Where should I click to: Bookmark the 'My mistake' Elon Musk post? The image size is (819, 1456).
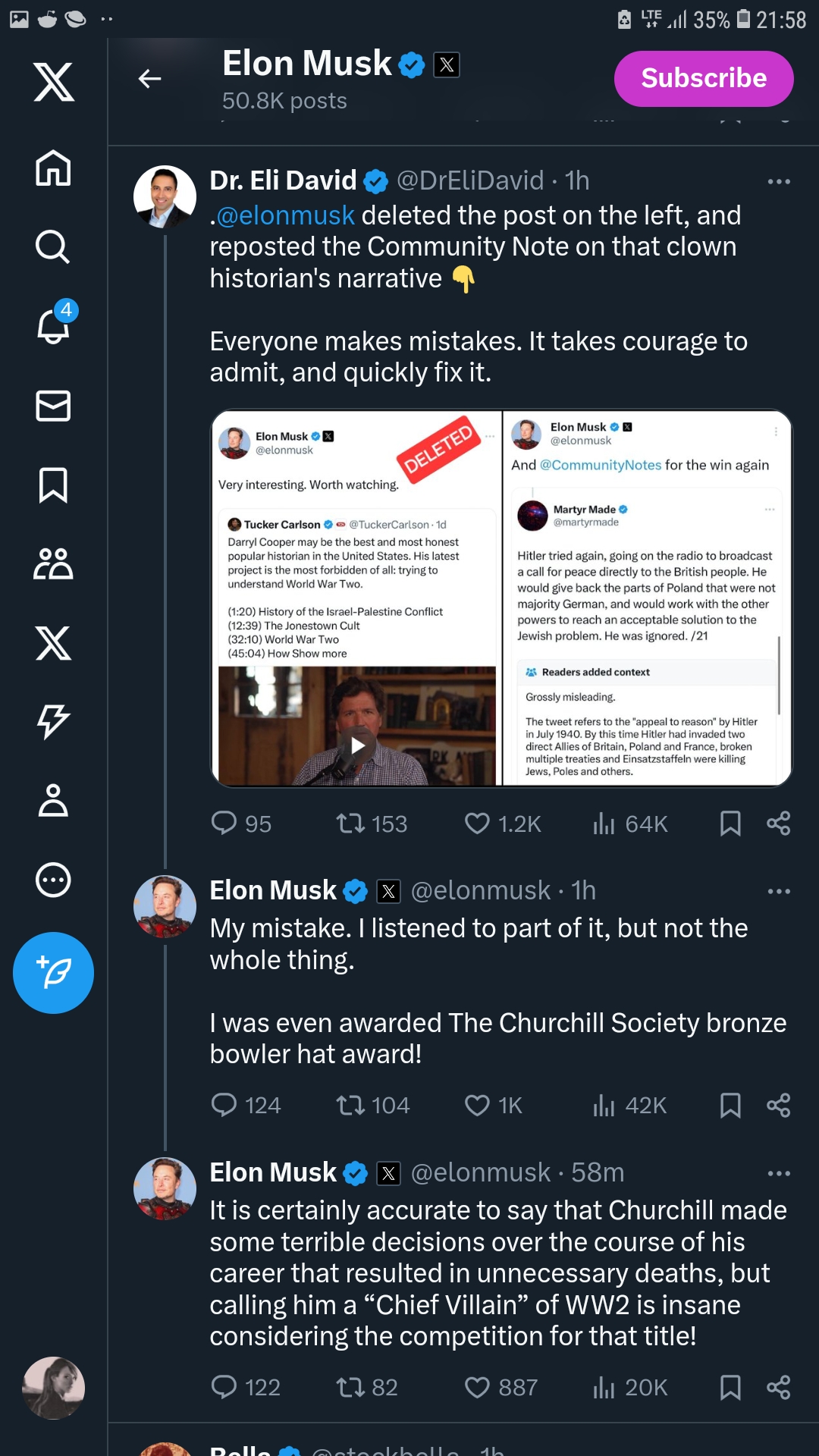click(730, 1106)
